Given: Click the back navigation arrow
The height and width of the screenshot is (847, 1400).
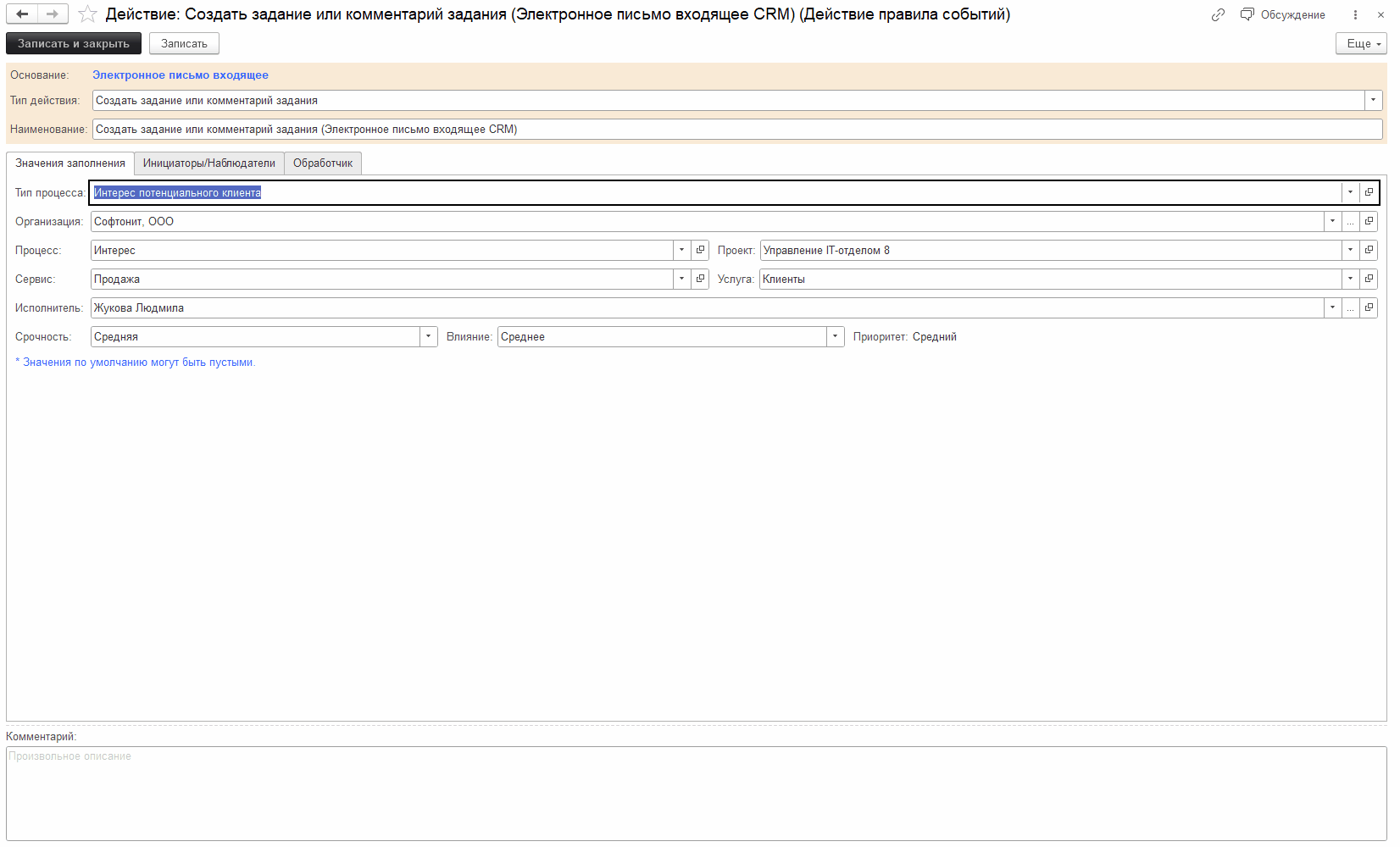Looking at the screenshot, I should point(22,14).
